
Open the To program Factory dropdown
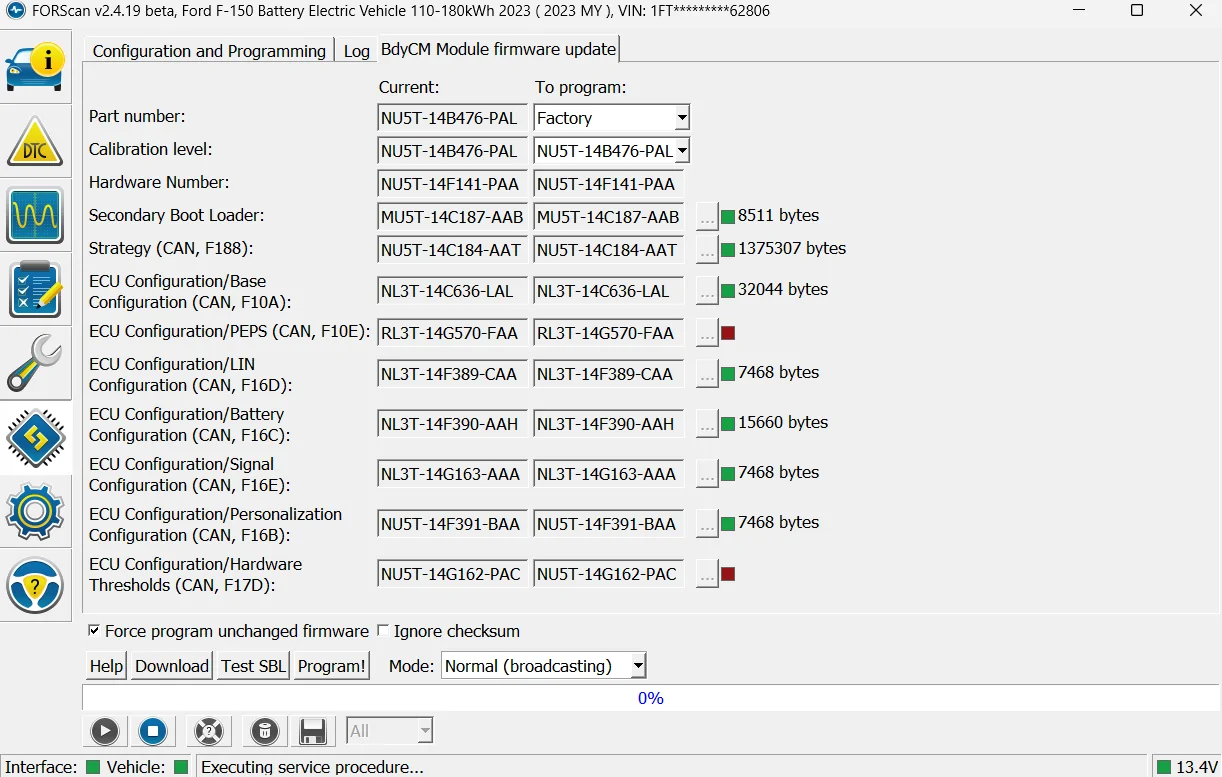point(683,117)
